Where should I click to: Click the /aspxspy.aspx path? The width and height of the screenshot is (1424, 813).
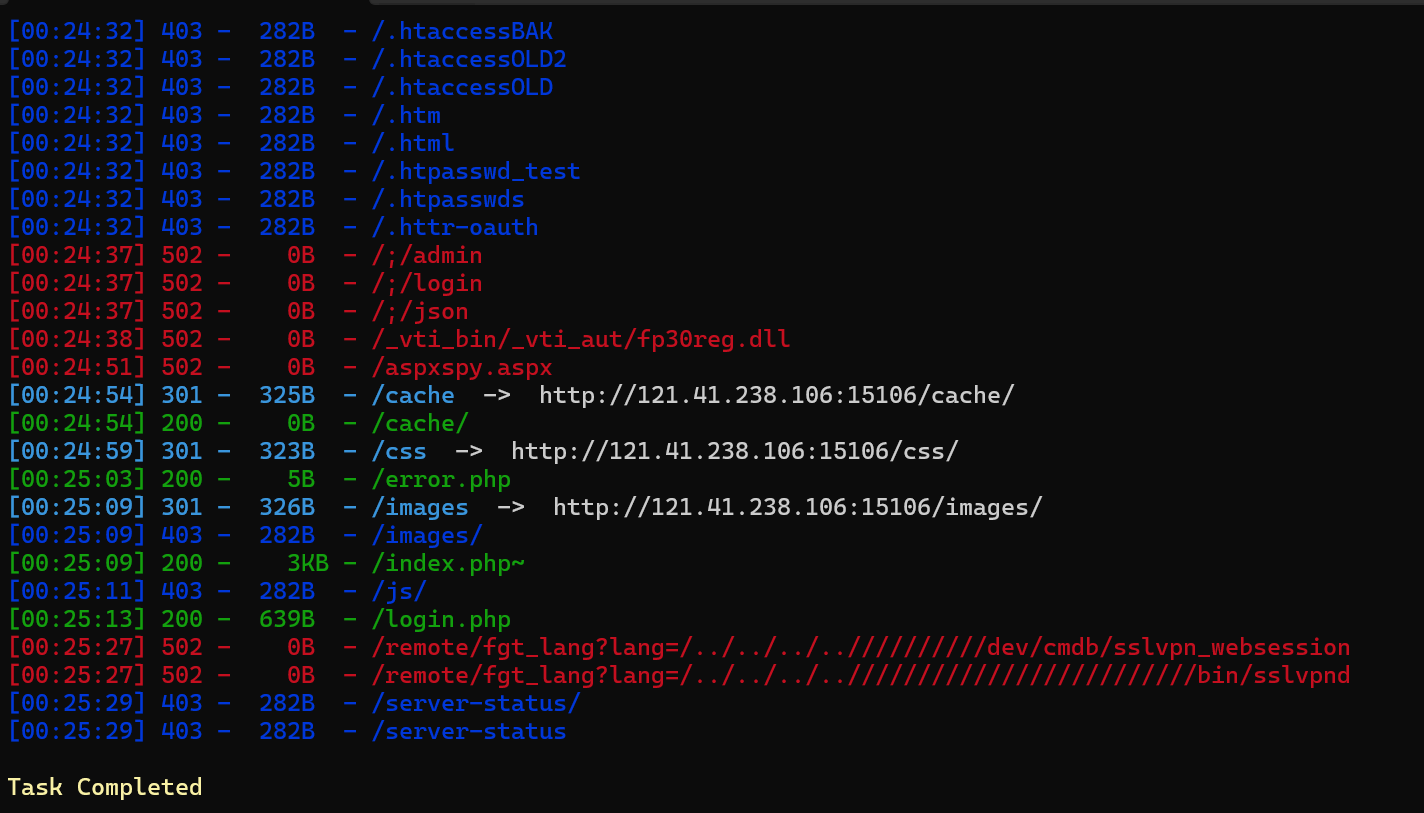pyautogui.click(x=462, y=367)
